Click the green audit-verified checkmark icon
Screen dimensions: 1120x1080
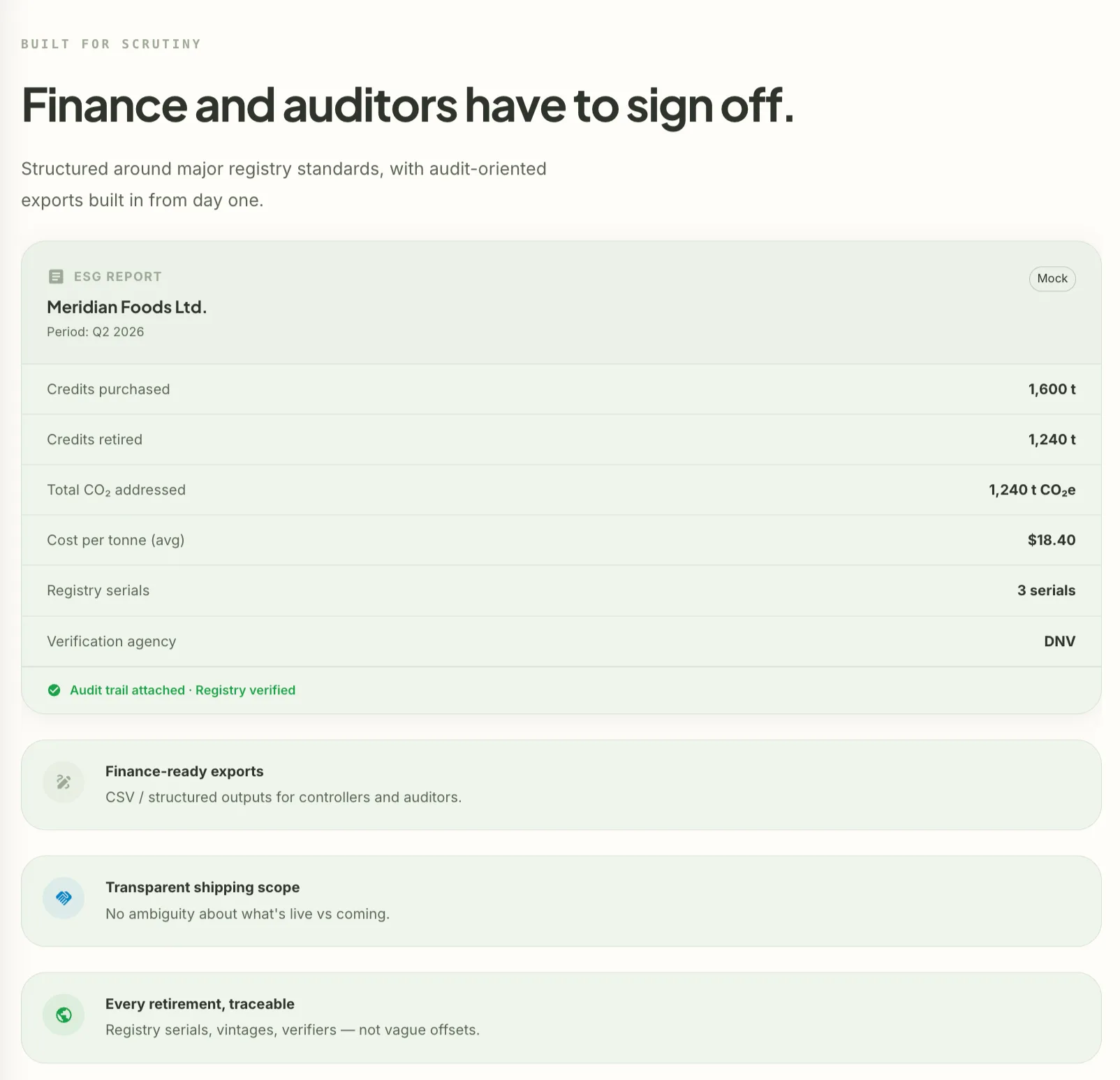point(54,690)
